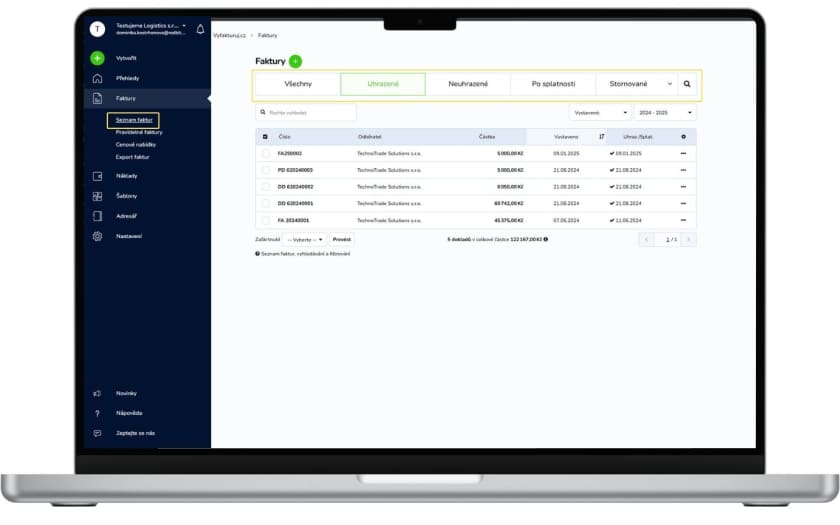Open three-dot menu for FA 20240001
This screenshot has width=840, height=525.
click(x=683, y=220)
